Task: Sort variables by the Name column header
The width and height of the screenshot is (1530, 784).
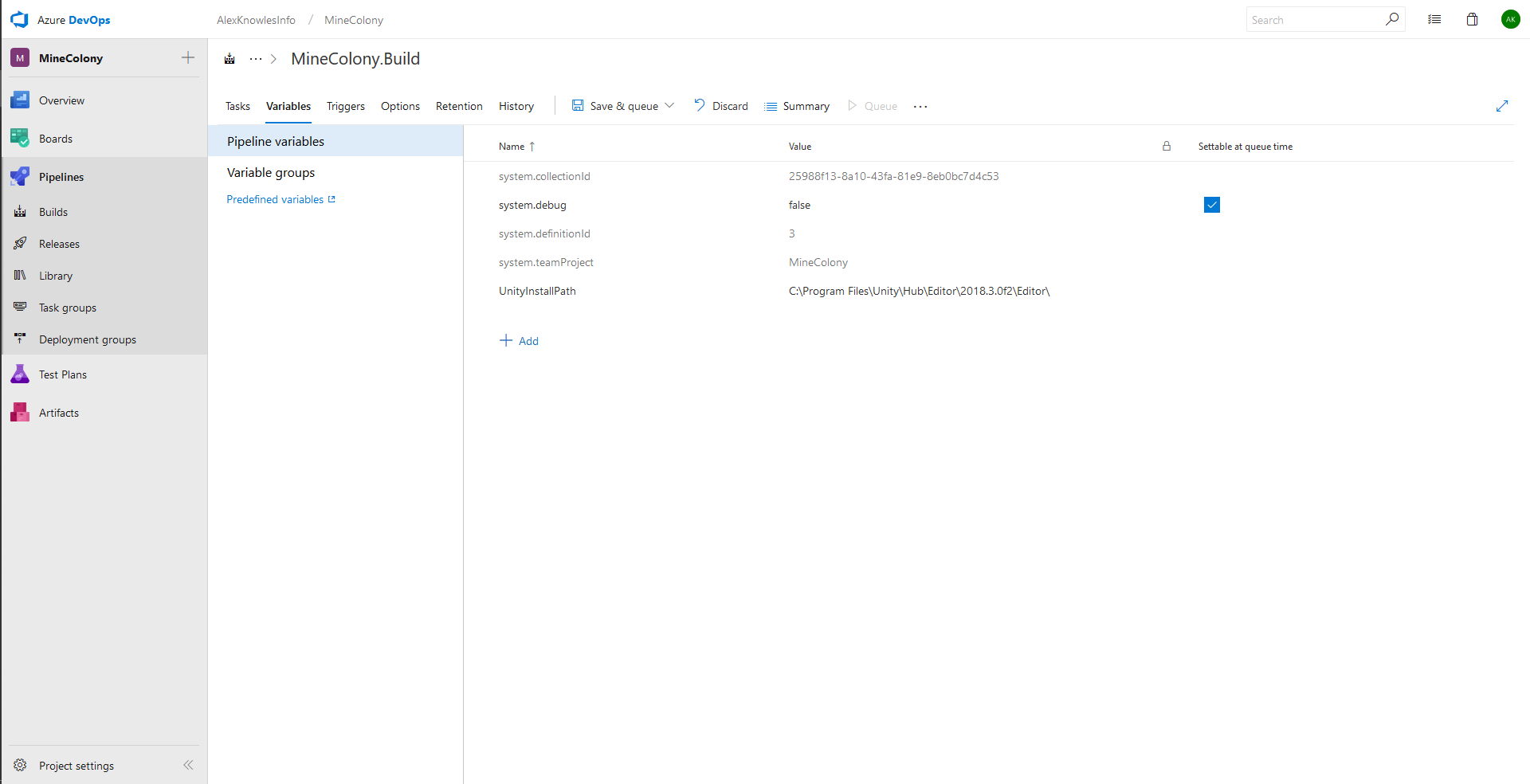Action: coord(512,147)
